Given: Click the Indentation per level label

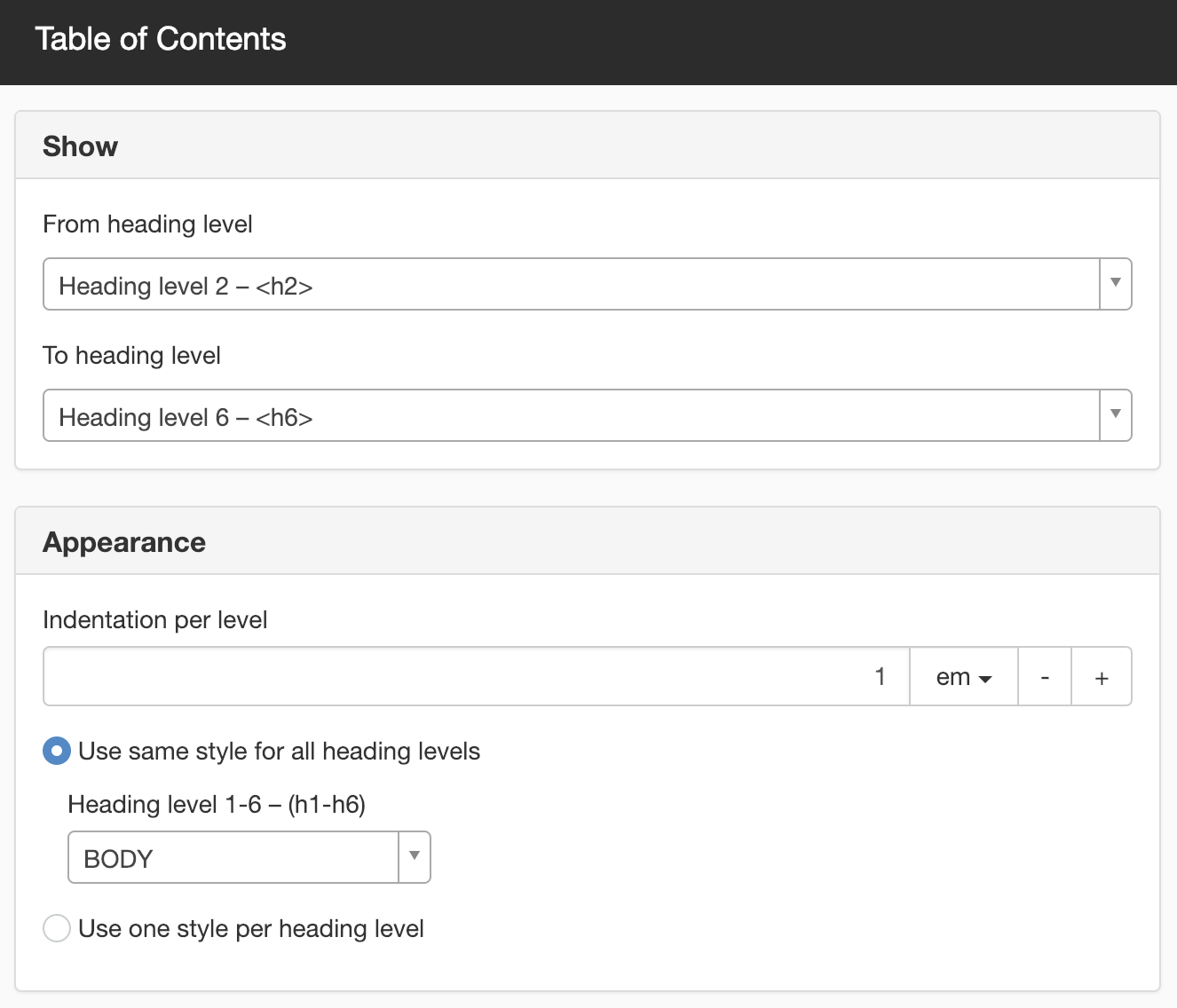Looking at the screenshot, I should pyautogui.click(x=154, y=619).
